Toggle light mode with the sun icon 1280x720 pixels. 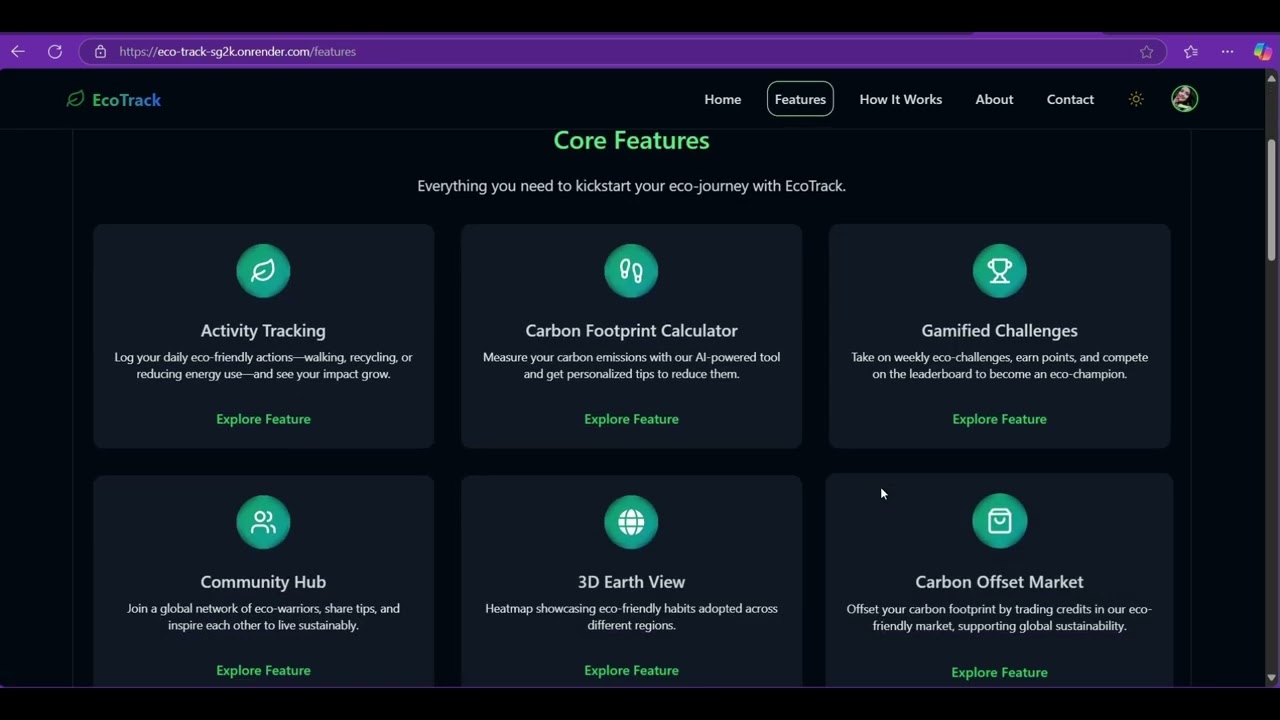[1136, 99]
